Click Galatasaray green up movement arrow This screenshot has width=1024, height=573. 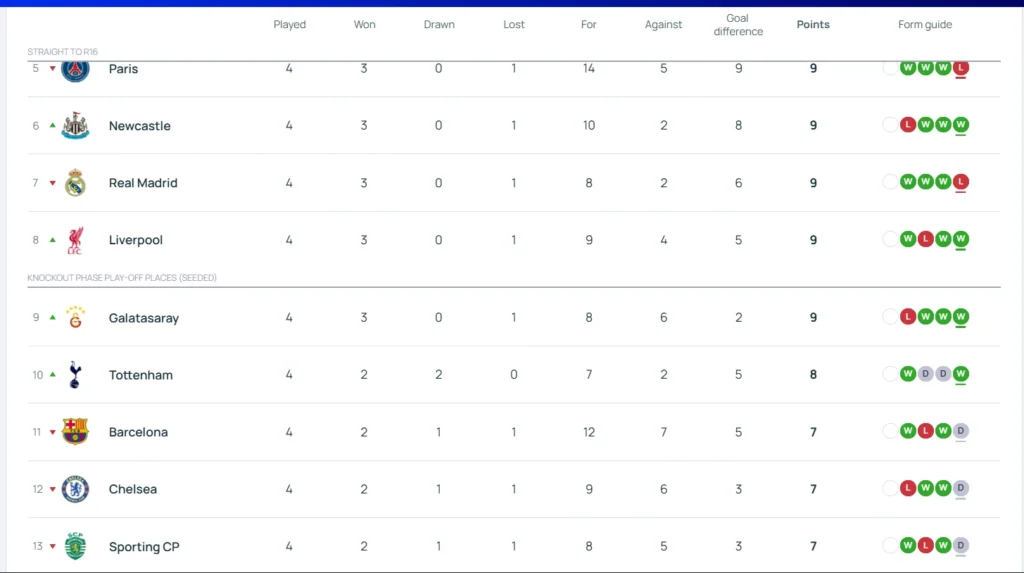tap(53, 318)
